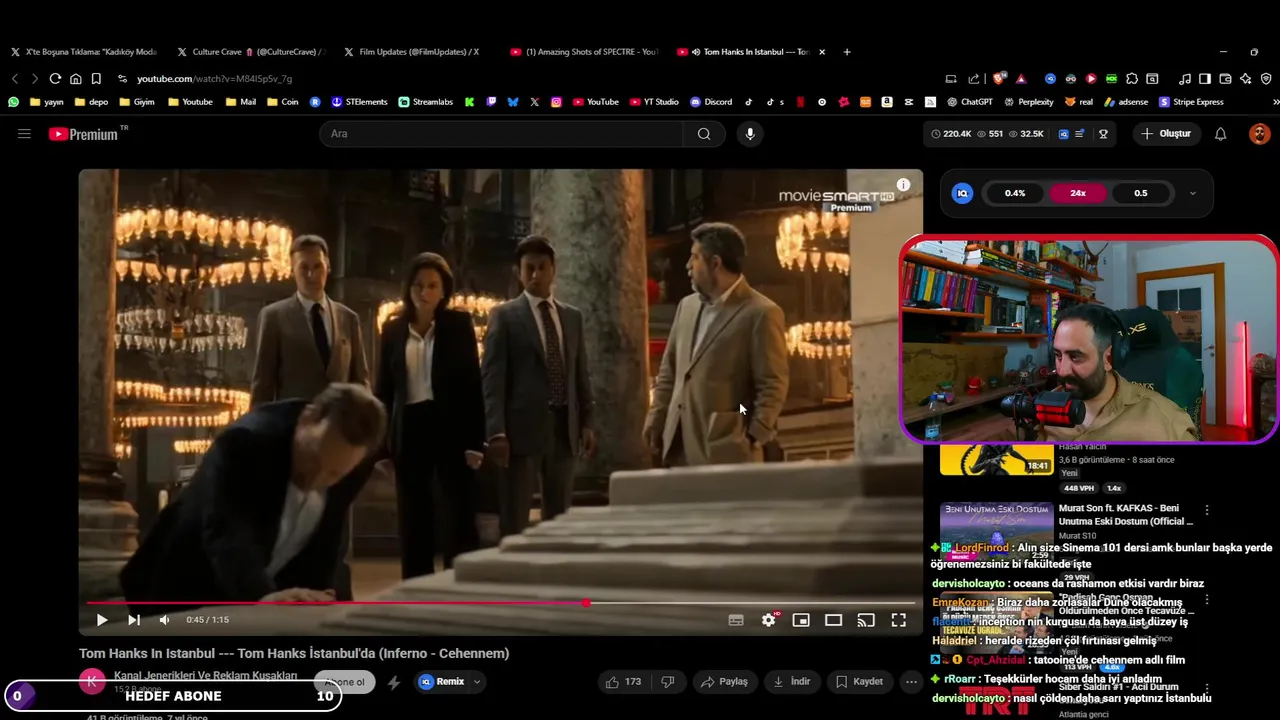Expand the IQ stats panel chevron

click(x=1192, y=193)
